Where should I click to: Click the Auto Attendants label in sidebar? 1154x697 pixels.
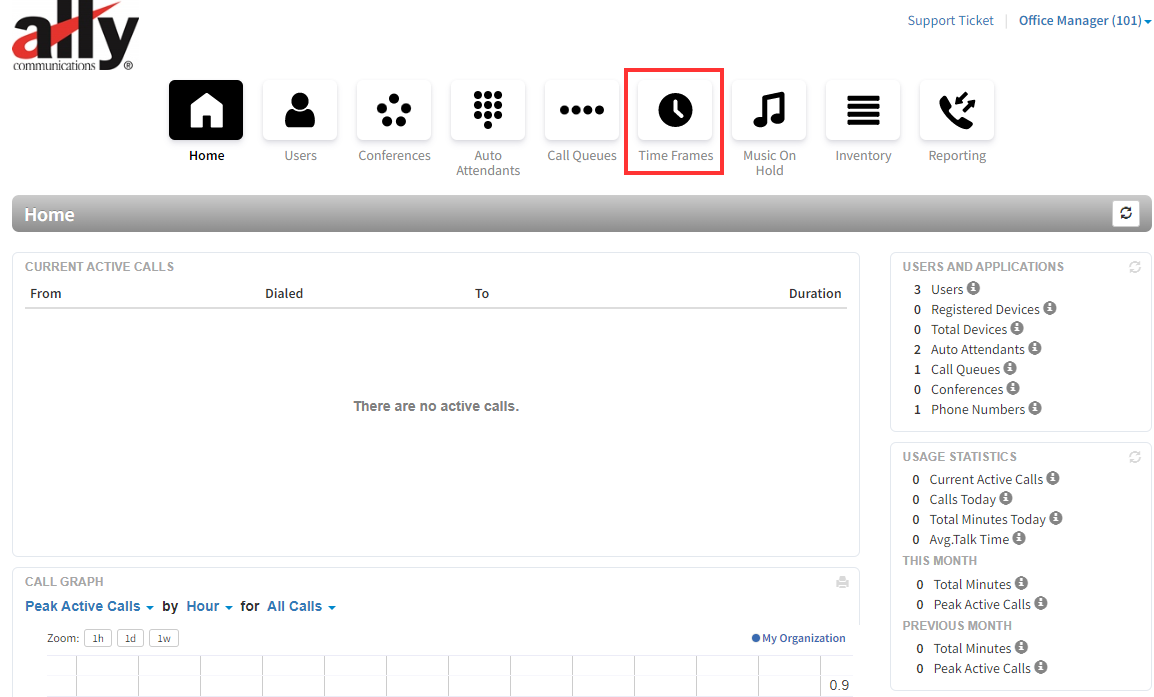[977, 349]
